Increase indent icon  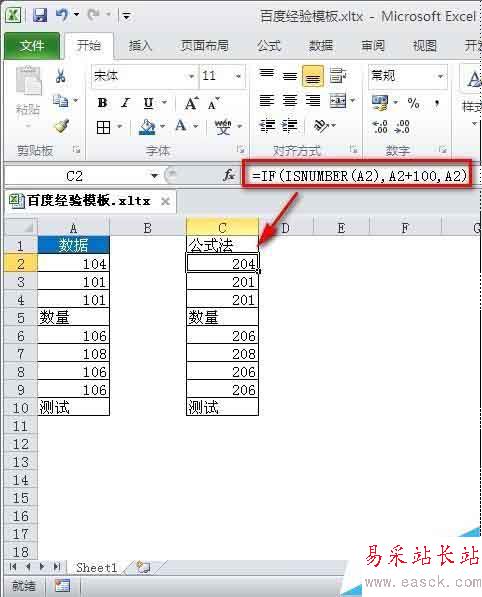pos(290,125)
